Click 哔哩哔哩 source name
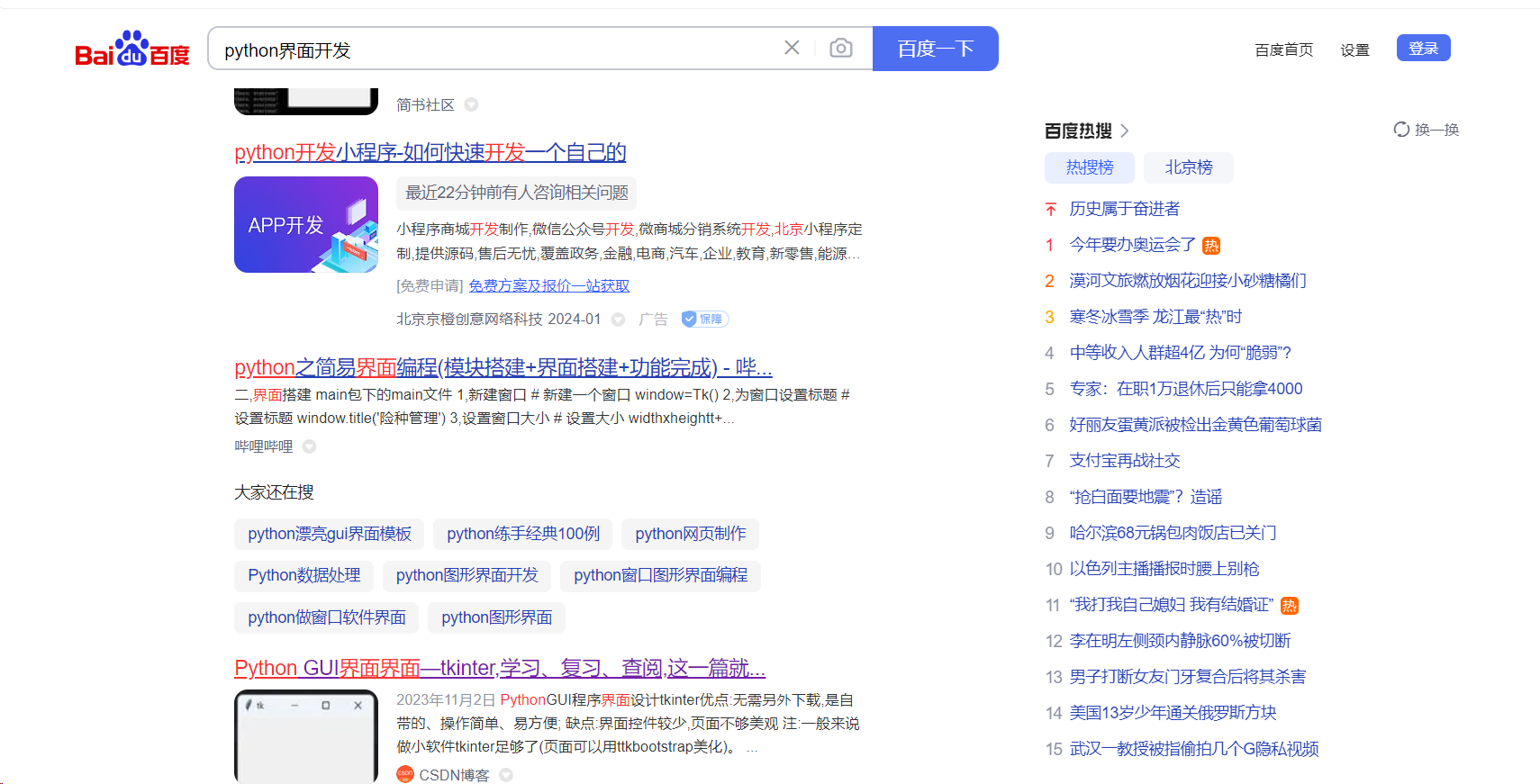This screenshot has width=1540, height=784. click(x=264, y=446)
